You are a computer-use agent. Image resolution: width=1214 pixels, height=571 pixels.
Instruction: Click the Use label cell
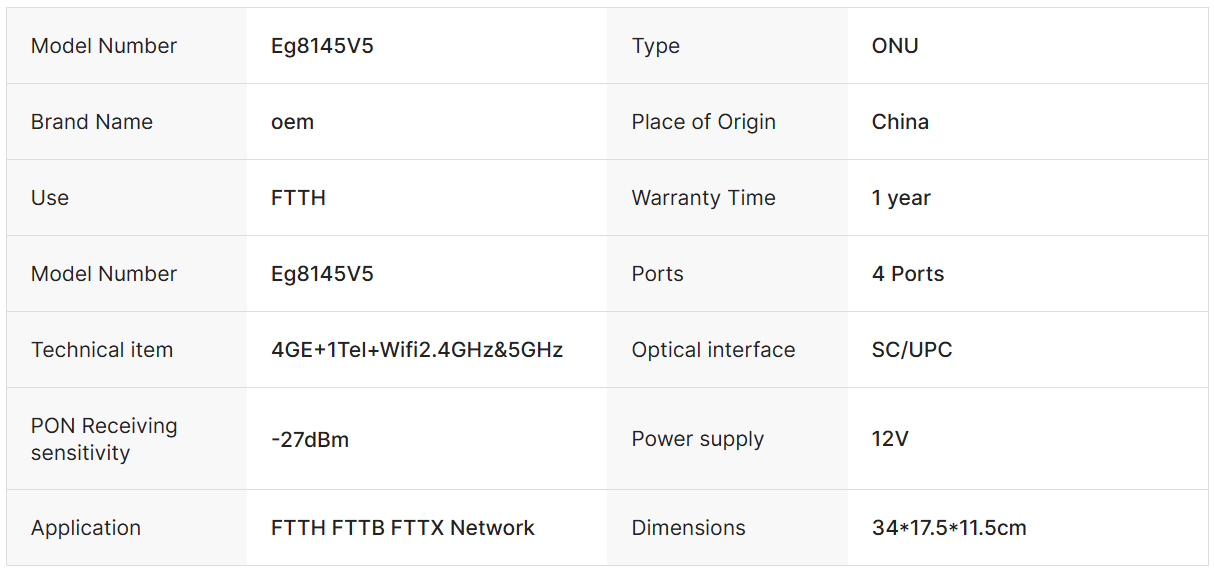[x=50, y=198]
